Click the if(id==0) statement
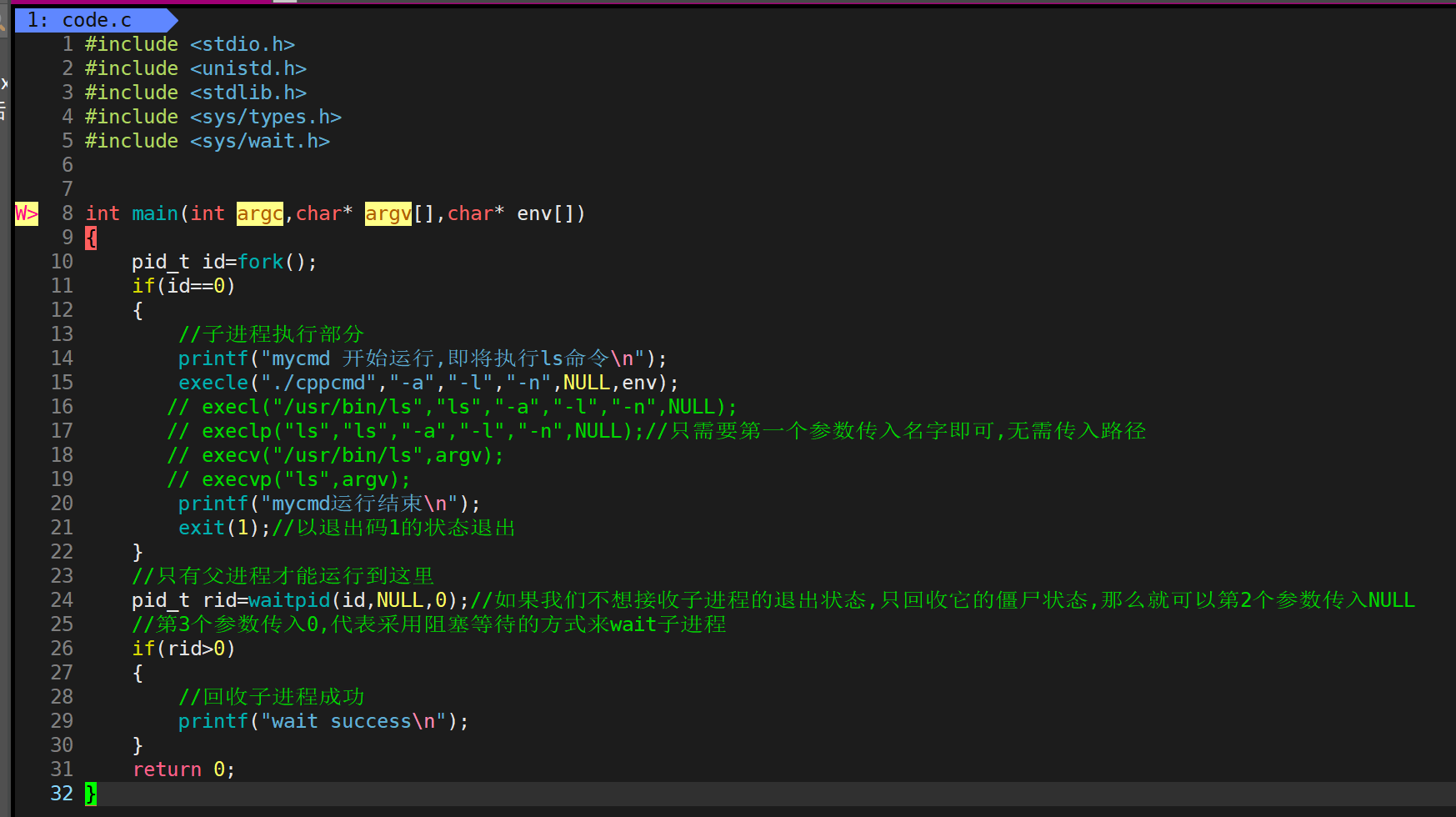 coord(184,286)
